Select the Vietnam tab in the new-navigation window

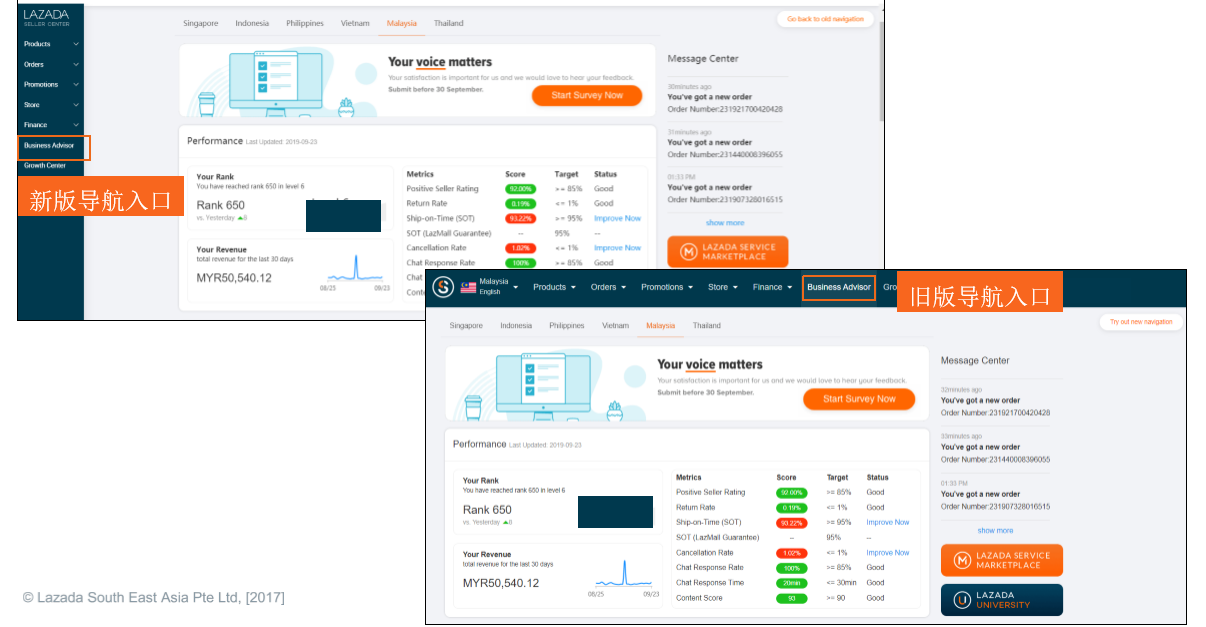coord(355,23)
